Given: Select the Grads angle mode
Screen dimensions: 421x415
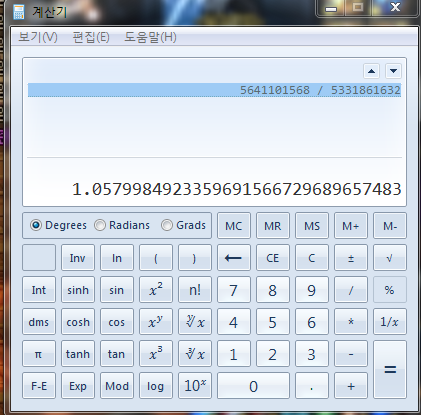Looking at the screenshot, I should [x=183, y=225].
